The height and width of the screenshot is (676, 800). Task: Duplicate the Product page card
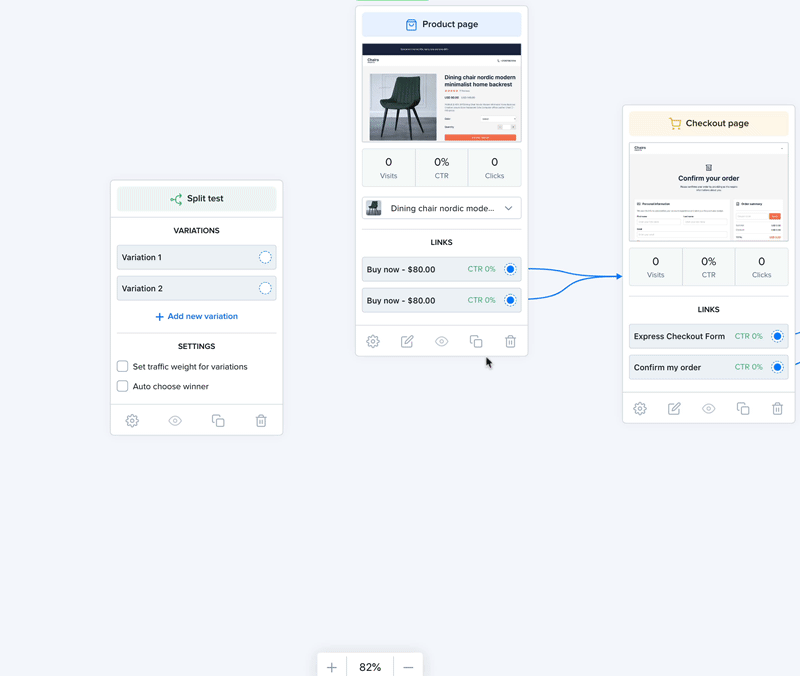[476, 341]
